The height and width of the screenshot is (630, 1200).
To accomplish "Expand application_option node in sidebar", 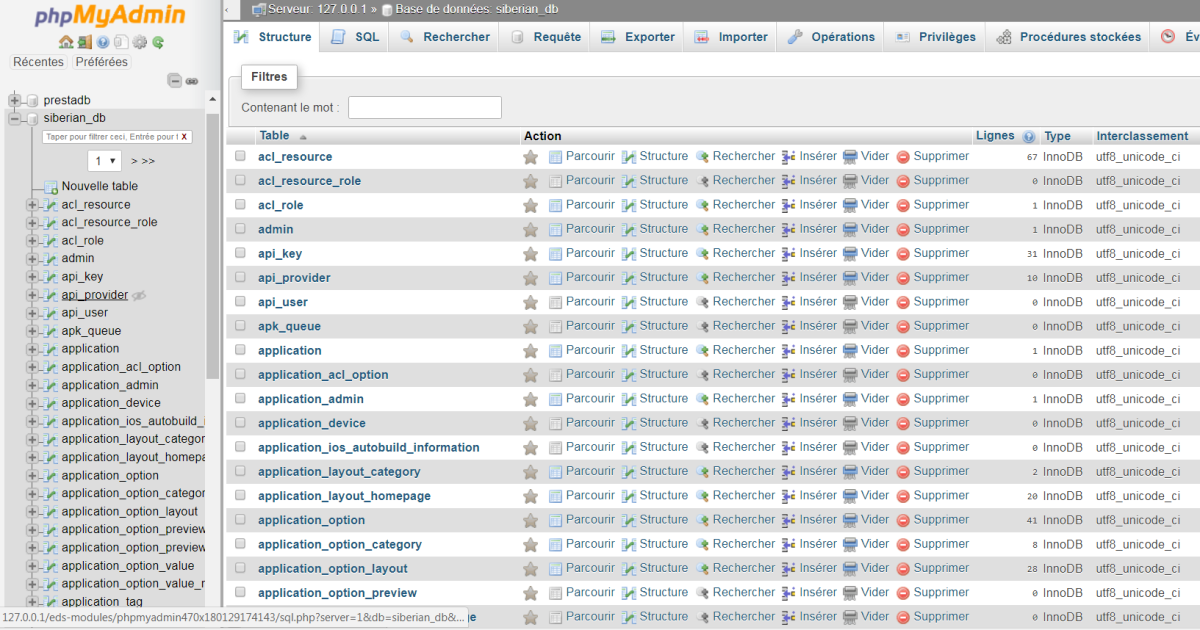I will (32, 476).
